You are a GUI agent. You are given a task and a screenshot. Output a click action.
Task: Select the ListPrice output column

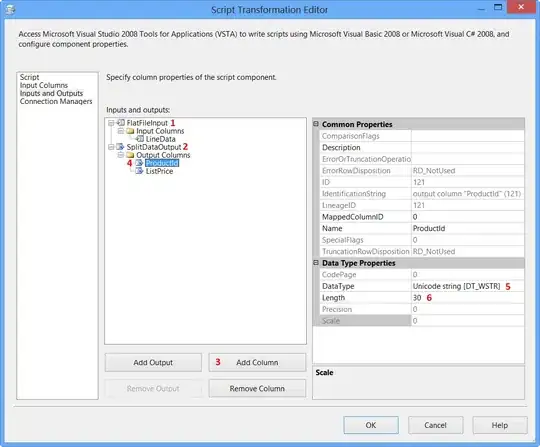(x=159, y=171)
